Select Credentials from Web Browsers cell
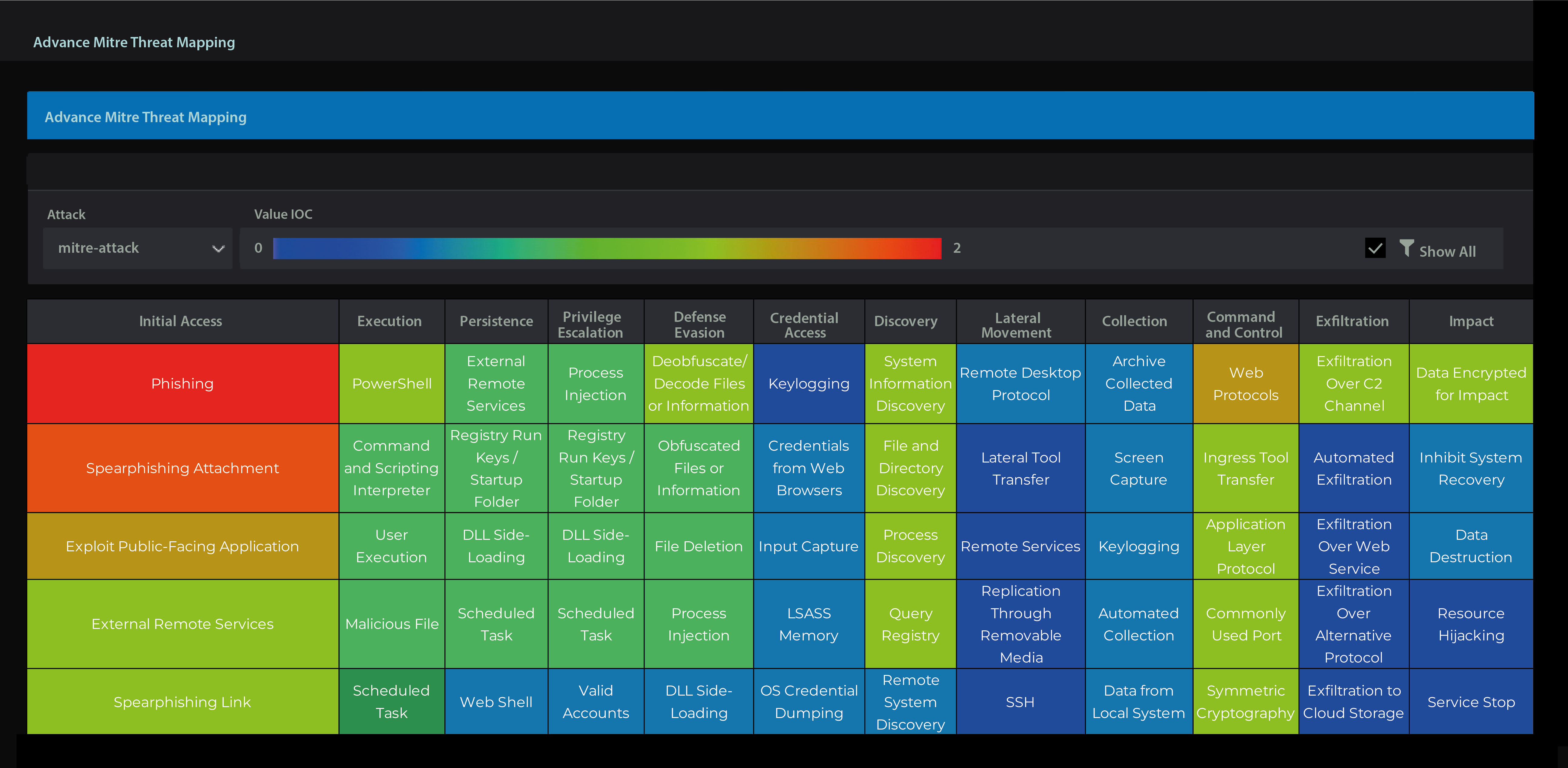 tap(809, 468)
